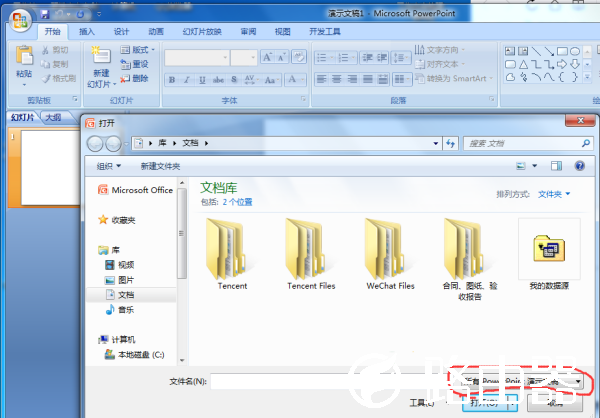Select Videos (视频) in navigation tree
This screenshot has height=418, width=600.
coord(119,265)
